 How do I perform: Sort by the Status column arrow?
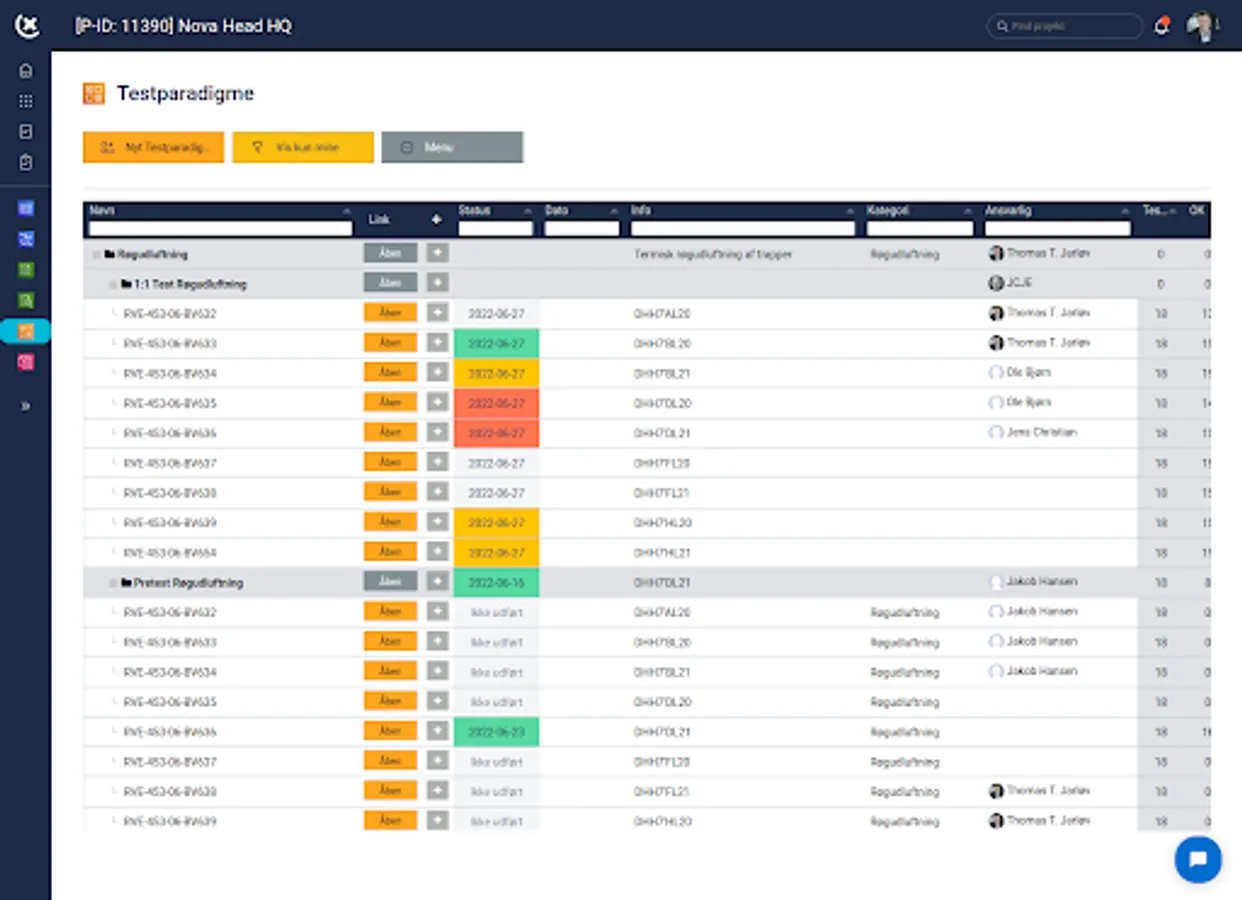pos(527,211)
